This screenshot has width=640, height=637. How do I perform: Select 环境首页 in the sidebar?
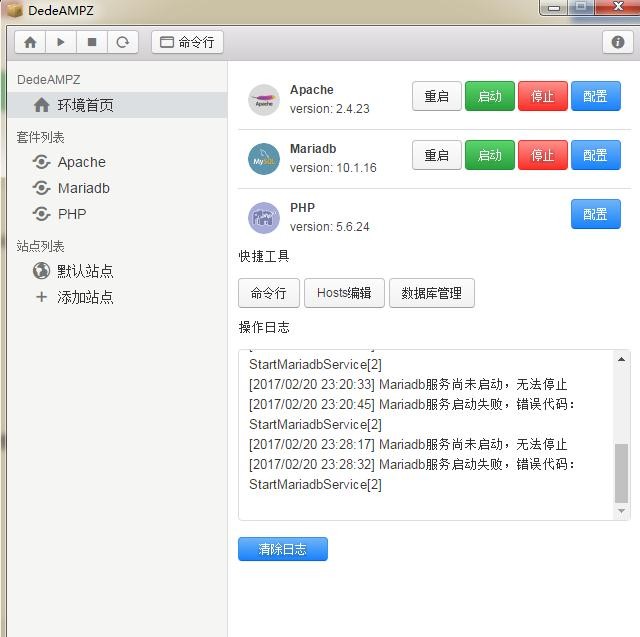point(117,105)
